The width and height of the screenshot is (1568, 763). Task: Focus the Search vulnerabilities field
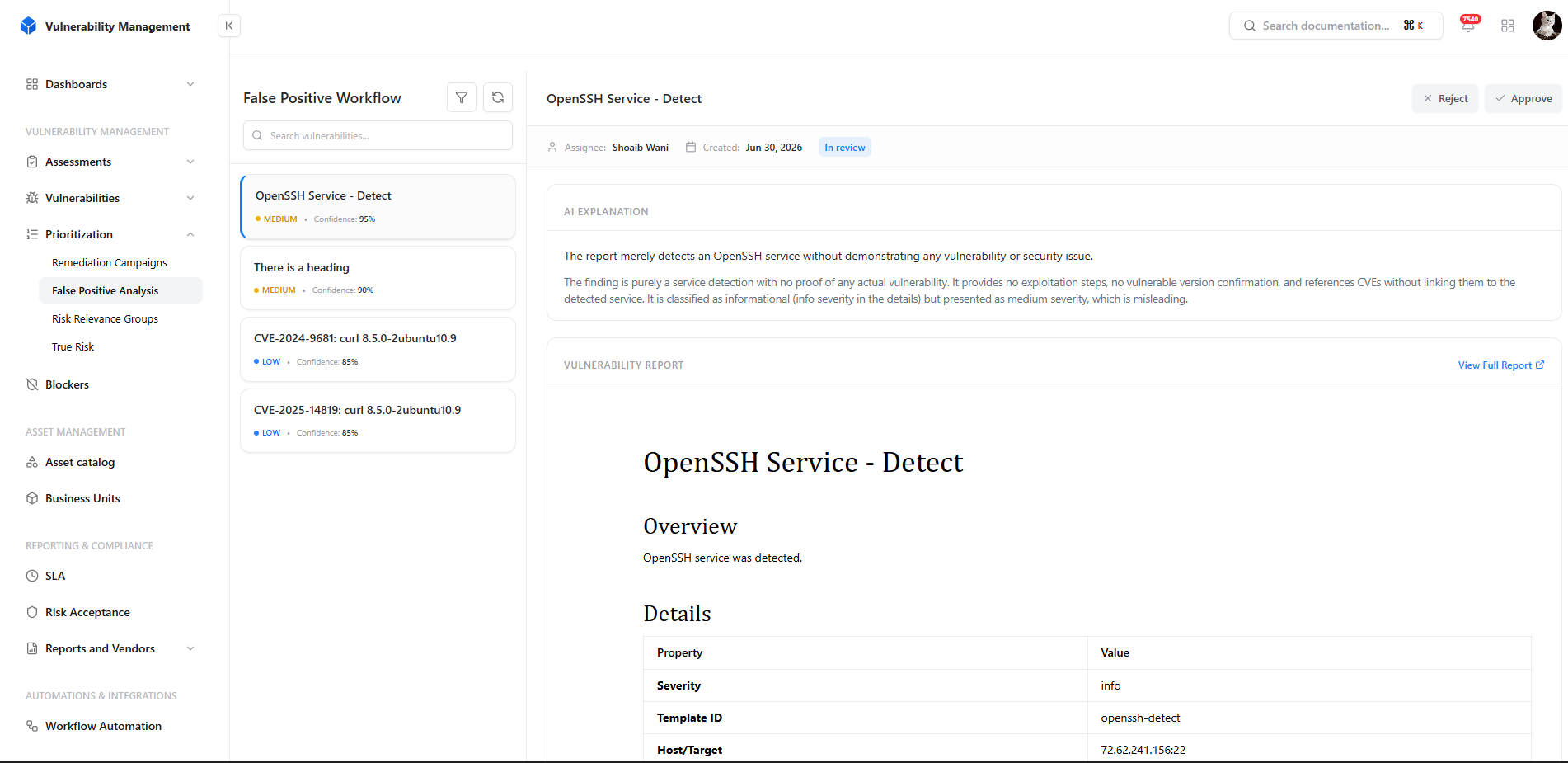(x=378, y=135)
